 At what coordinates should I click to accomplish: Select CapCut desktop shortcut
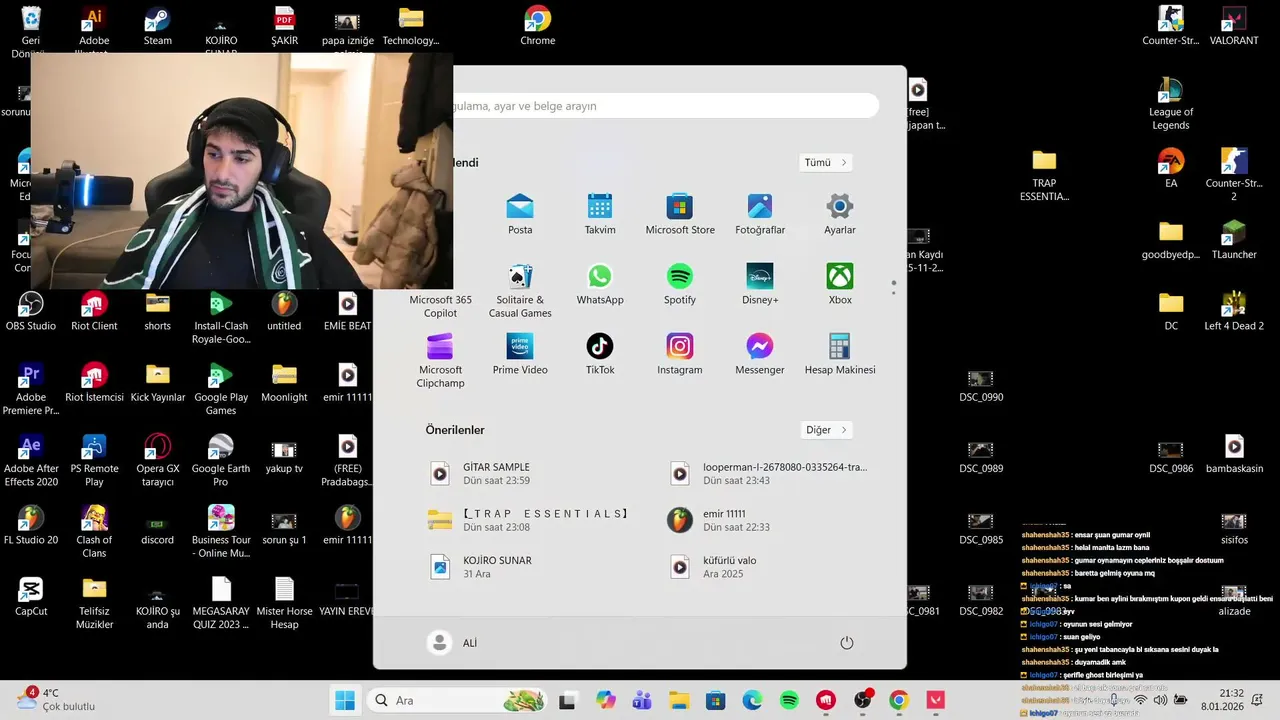[x=31, y=597]
